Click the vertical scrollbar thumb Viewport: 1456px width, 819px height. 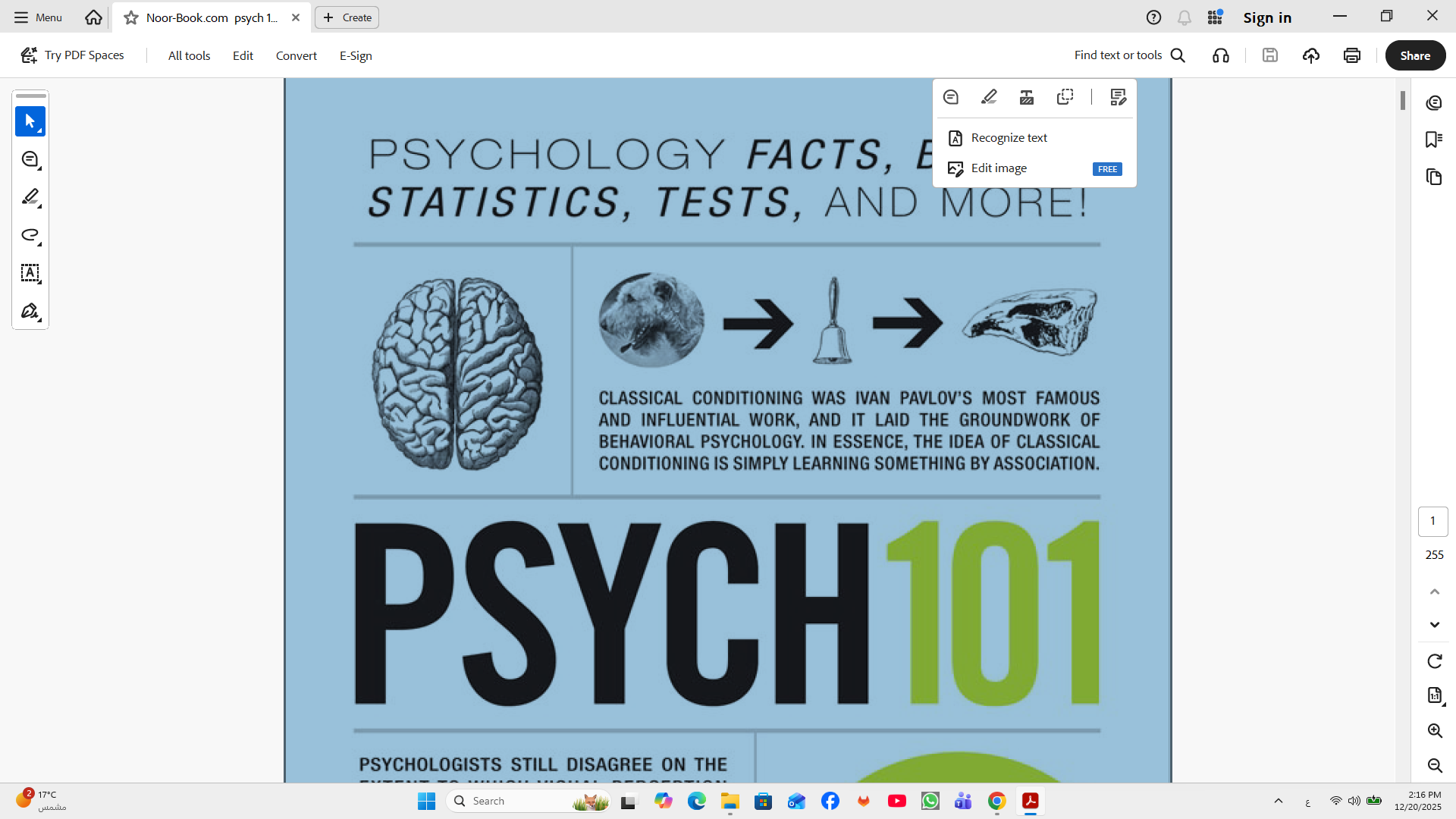pyautogui.click(x=1403, y=100)
